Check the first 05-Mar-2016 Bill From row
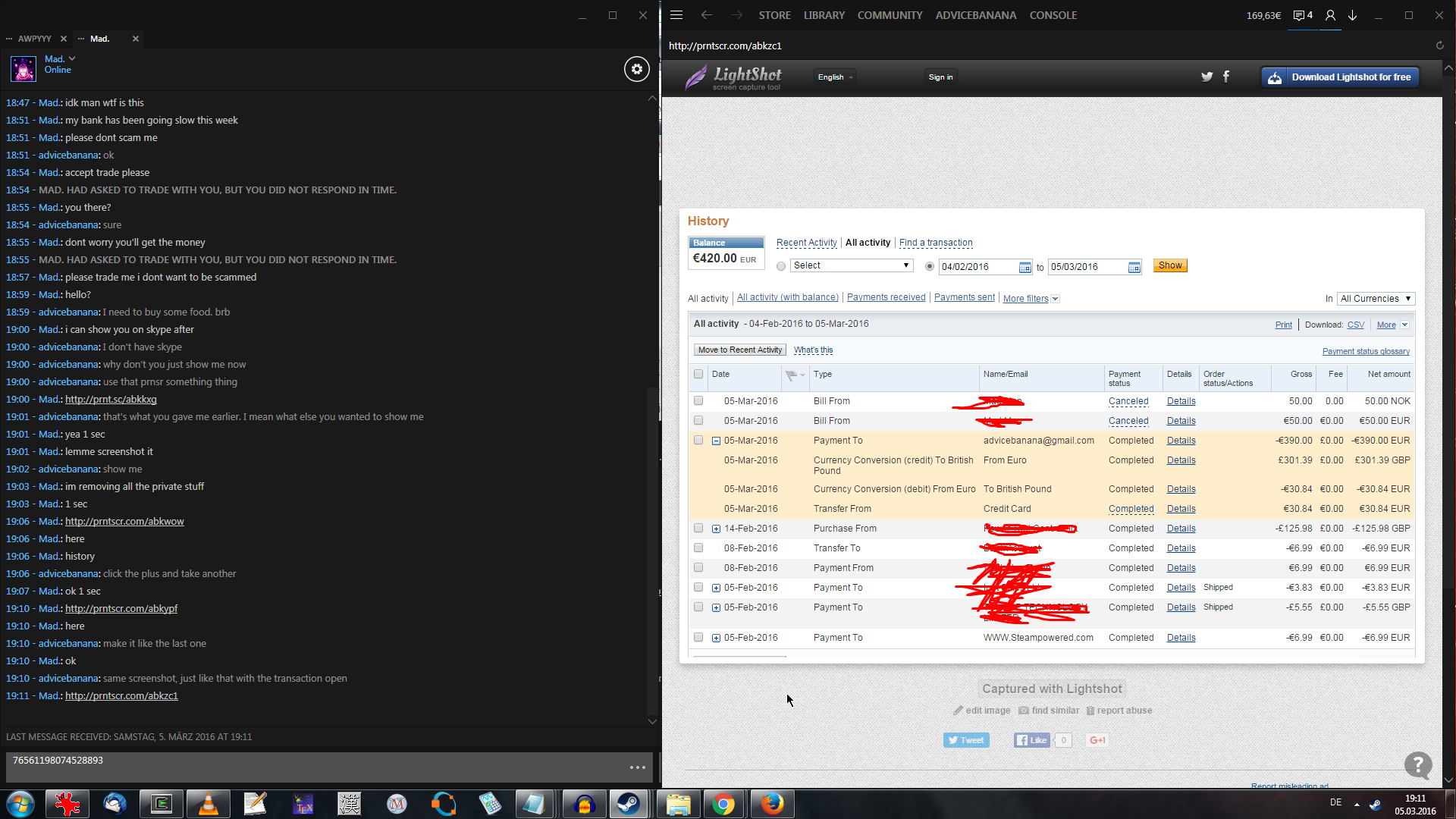Image resolution: width=1456 pixels, height=819 pixels. tap(698, 401)
